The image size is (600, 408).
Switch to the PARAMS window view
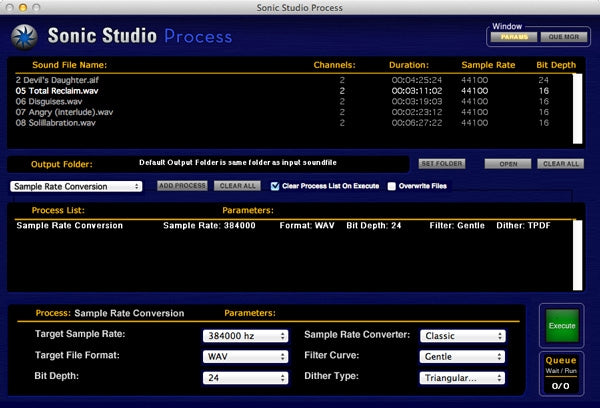pos(514,37)
